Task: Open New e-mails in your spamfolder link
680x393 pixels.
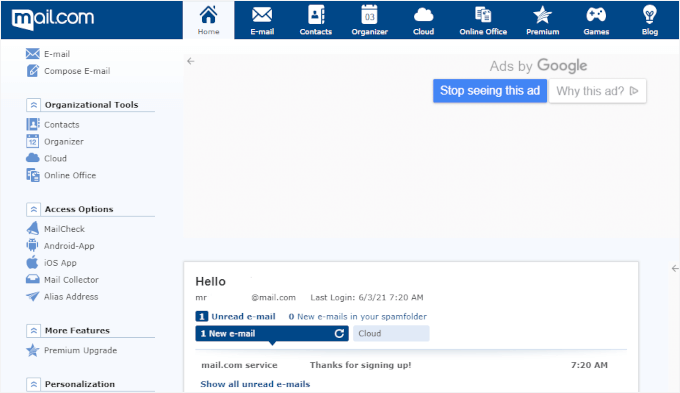Action: (x=358, y=316)
